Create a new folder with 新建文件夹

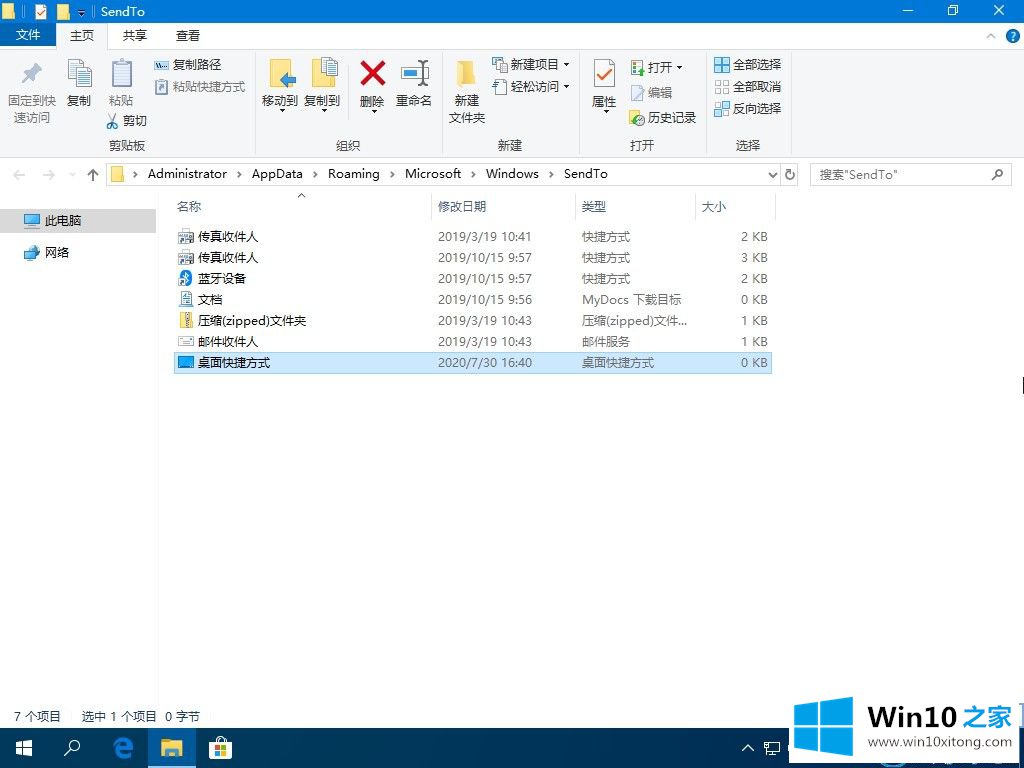(466, 91)
